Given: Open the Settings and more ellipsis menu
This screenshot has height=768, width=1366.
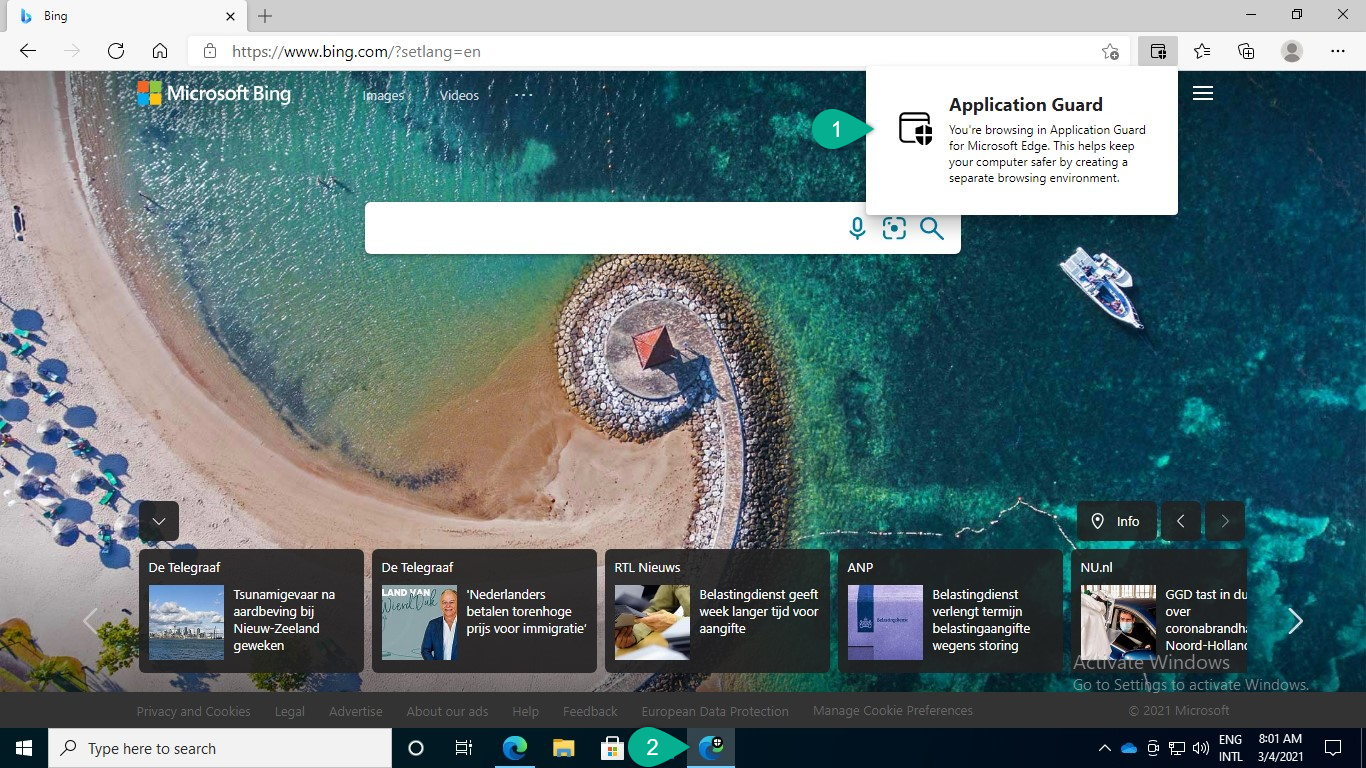Looking at the screenshot, I should (1338, 50).
